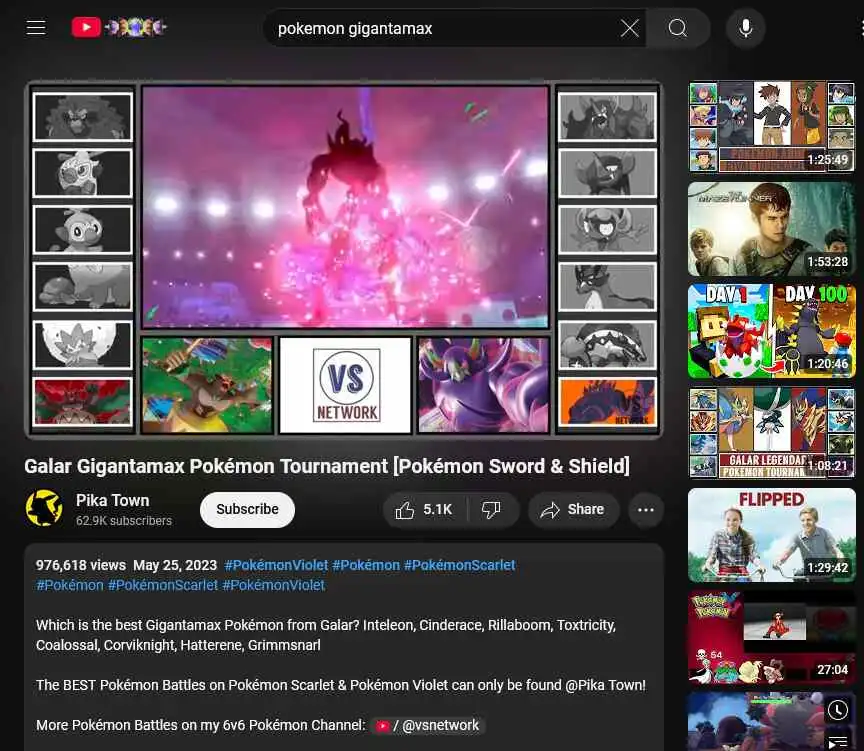864x751 pixels.
Task: Click the video title text
Action: (x=327, y=466)
